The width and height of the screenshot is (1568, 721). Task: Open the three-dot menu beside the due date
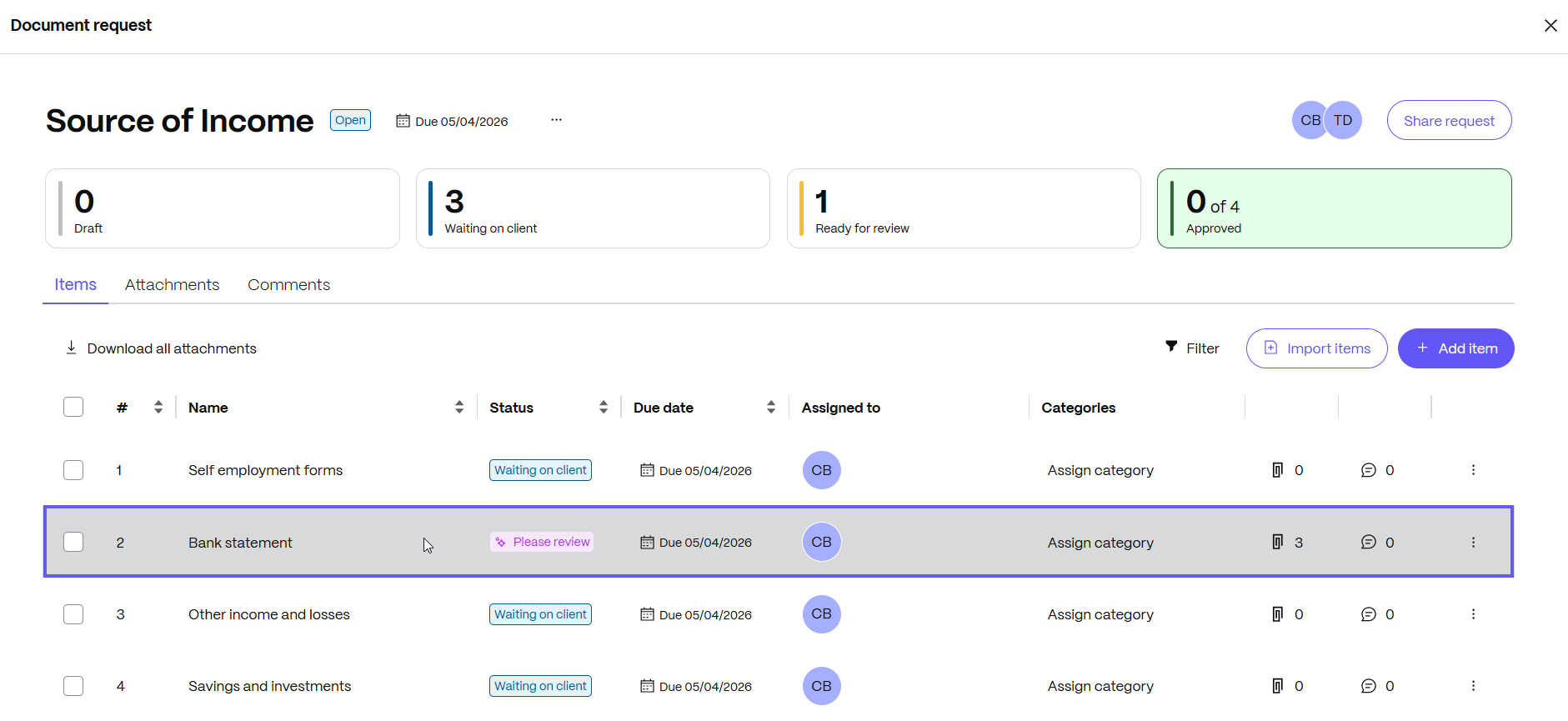click(x=556, y=120)
